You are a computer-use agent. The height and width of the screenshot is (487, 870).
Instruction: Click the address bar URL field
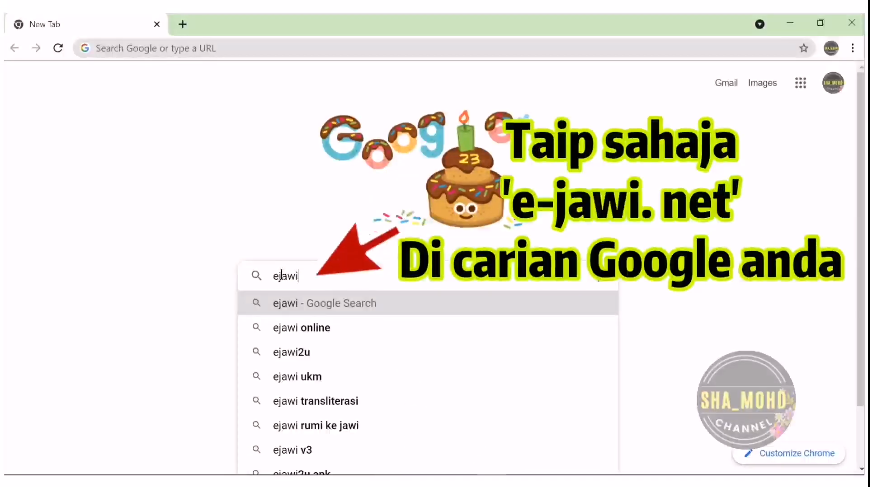444,48
